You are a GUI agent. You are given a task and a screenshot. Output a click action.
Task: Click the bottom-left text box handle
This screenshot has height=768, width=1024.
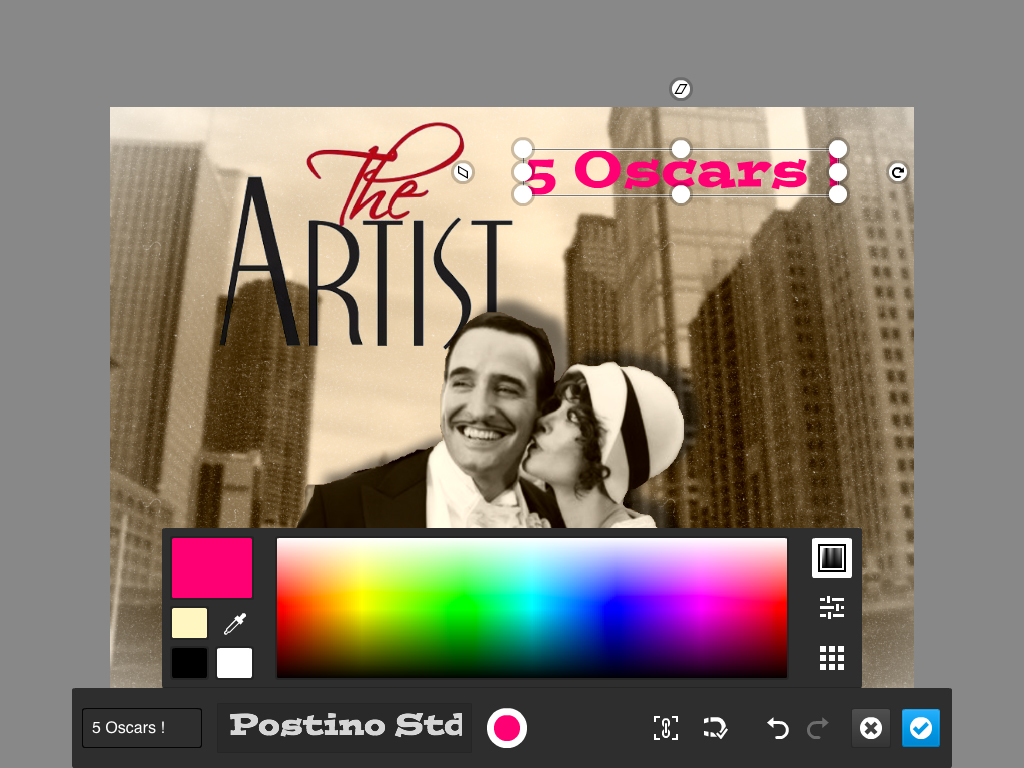[523, 194]
